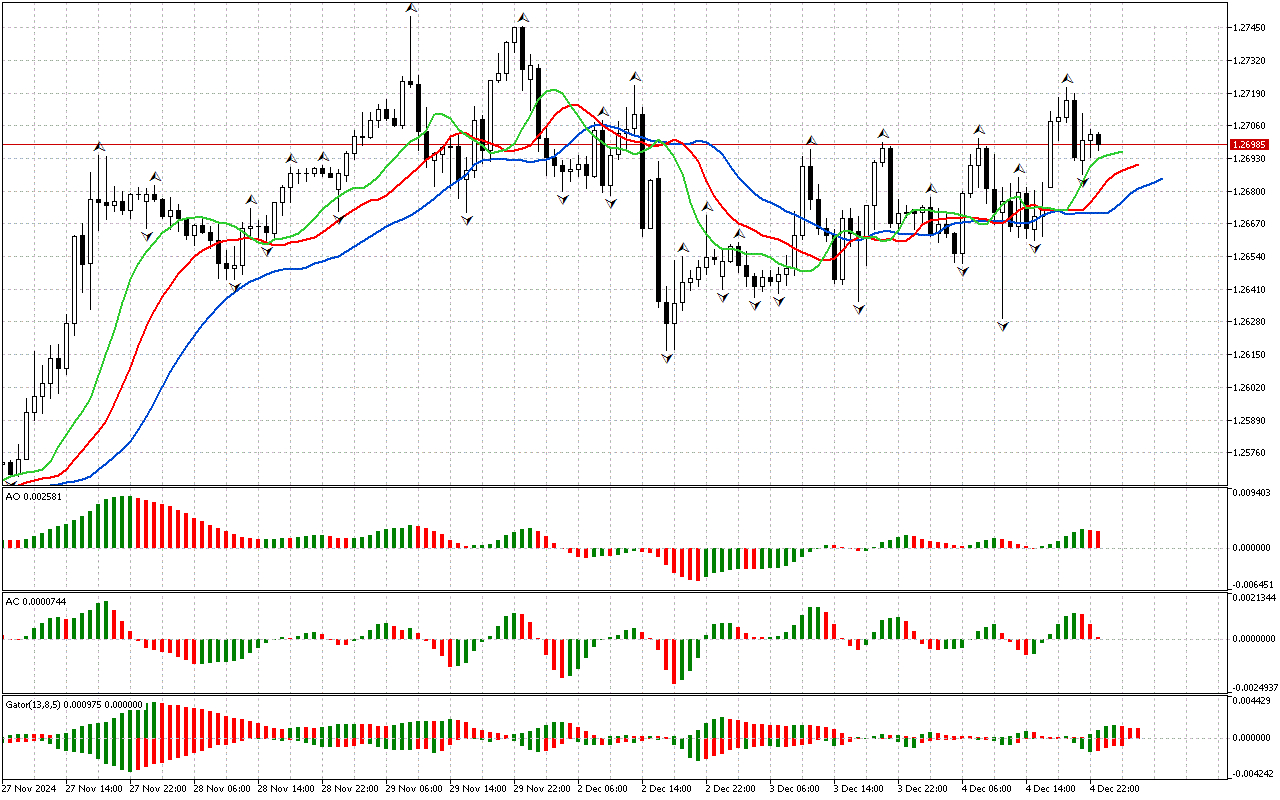This screenshot has width=1280, height=800.
Task: Click time axis label 29 Nov 14:00
Action: click(478, 788)
